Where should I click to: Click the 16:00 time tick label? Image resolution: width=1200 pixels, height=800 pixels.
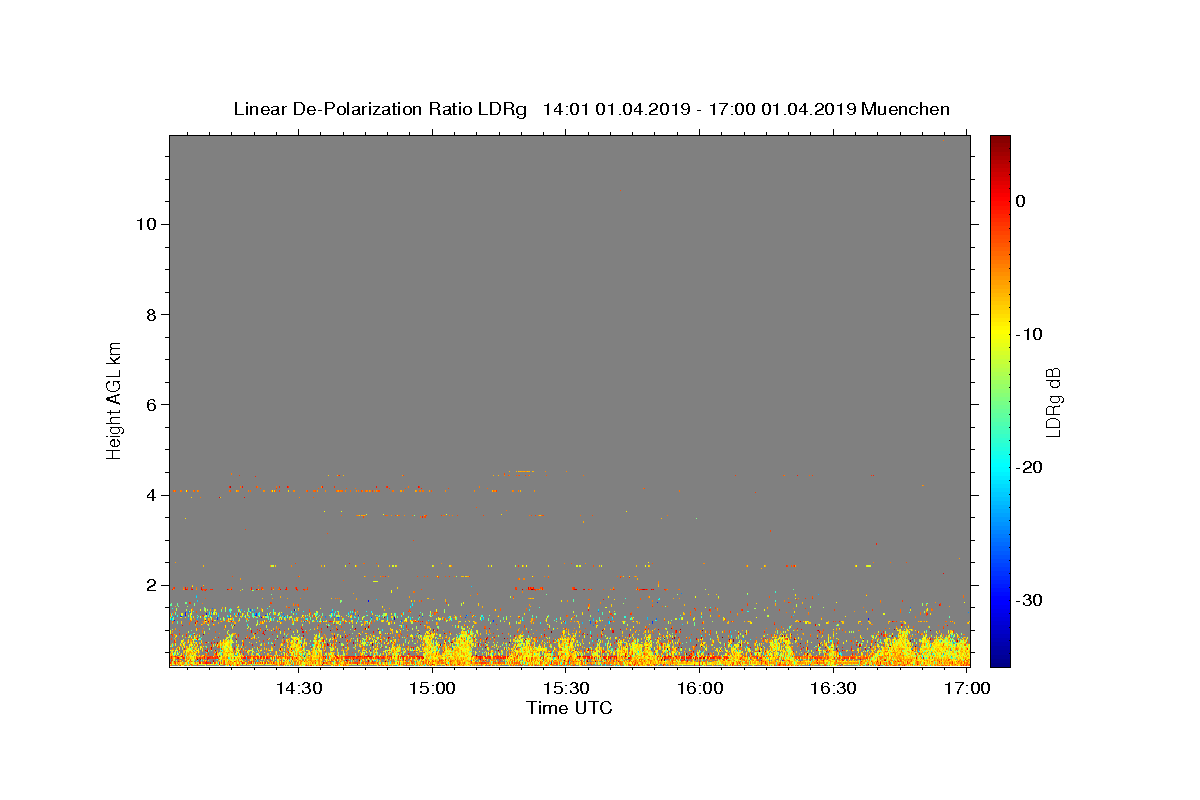[700, 688]
